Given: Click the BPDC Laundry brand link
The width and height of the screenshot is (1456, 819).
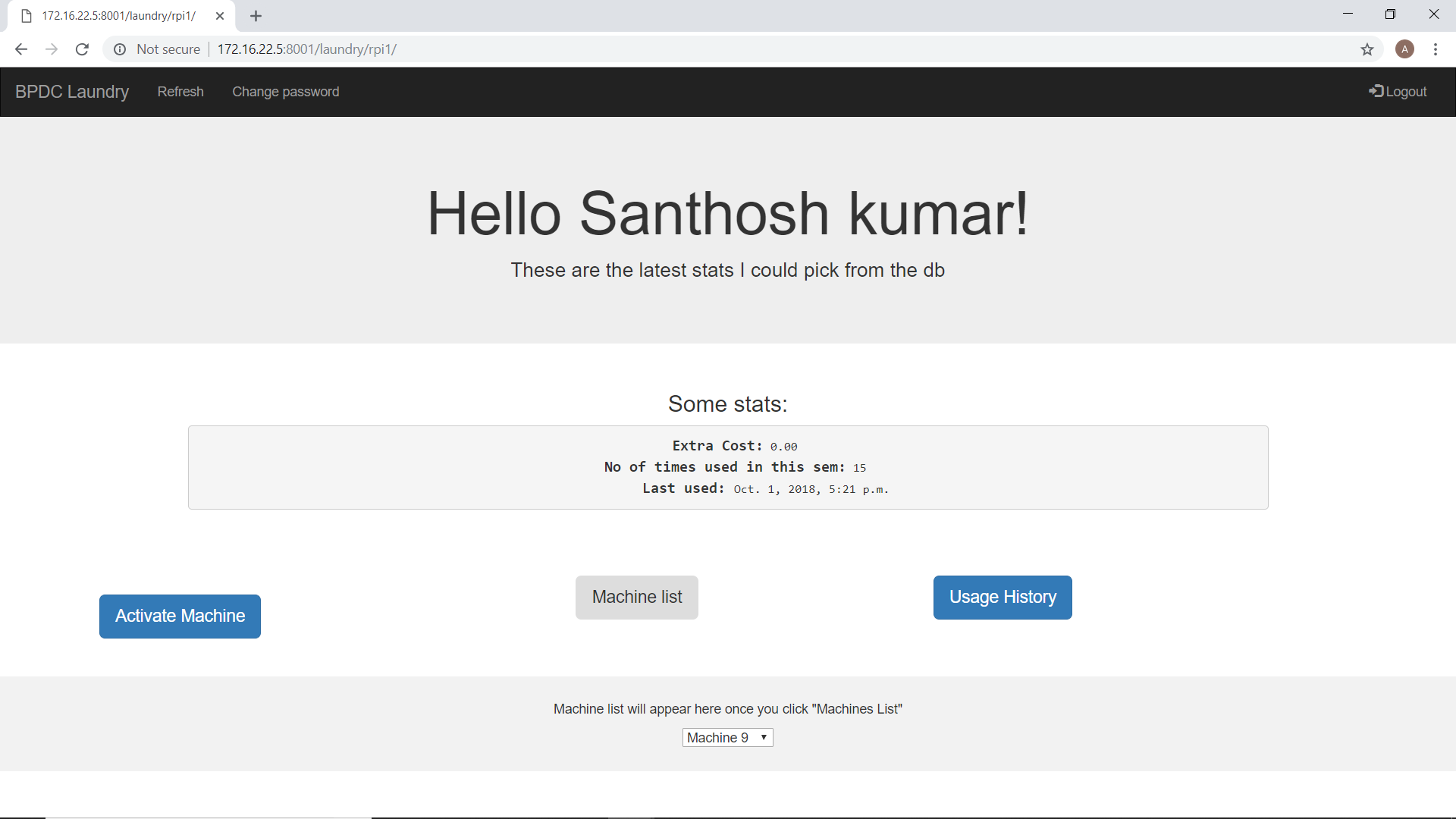Looking at the screenshot, I should 72,92.
